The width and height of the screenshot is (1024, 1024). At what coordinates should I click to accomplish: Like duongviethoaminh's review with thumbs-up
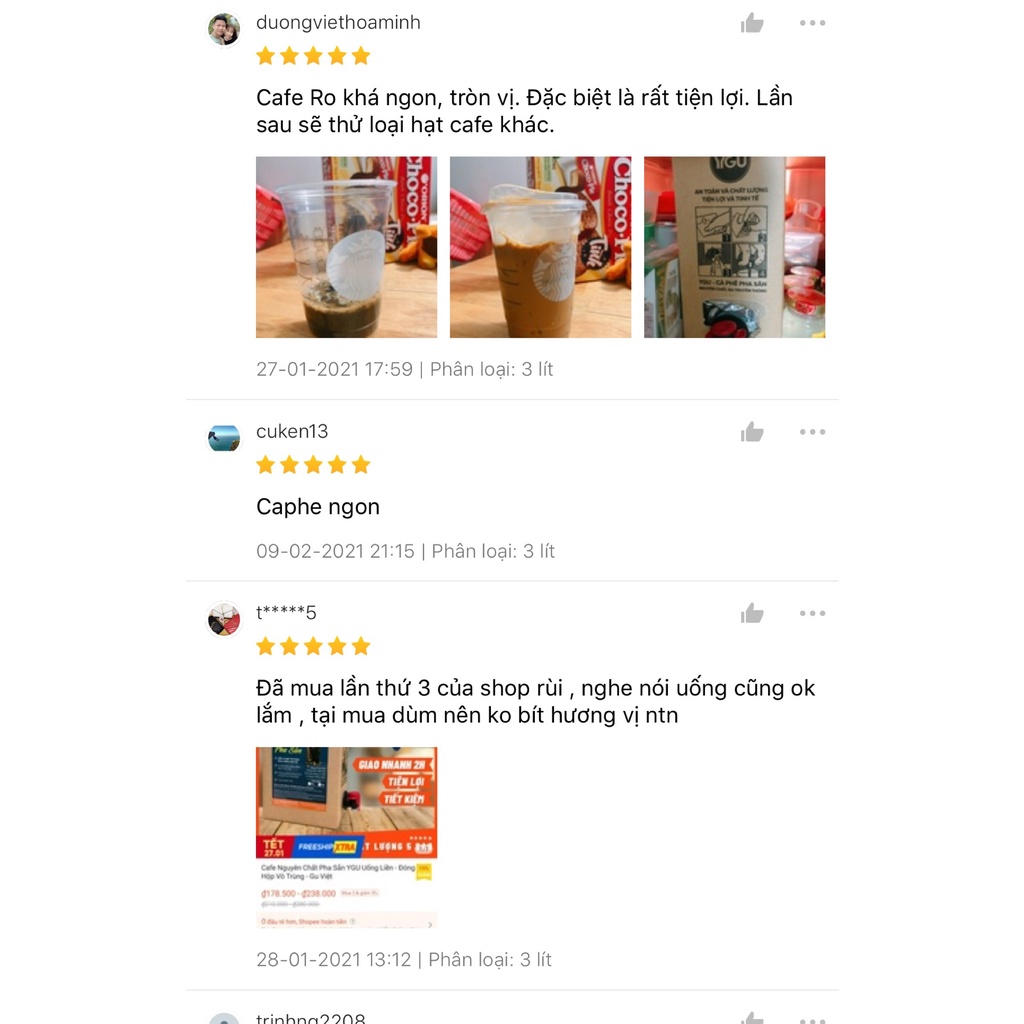[x=752, y=23]
